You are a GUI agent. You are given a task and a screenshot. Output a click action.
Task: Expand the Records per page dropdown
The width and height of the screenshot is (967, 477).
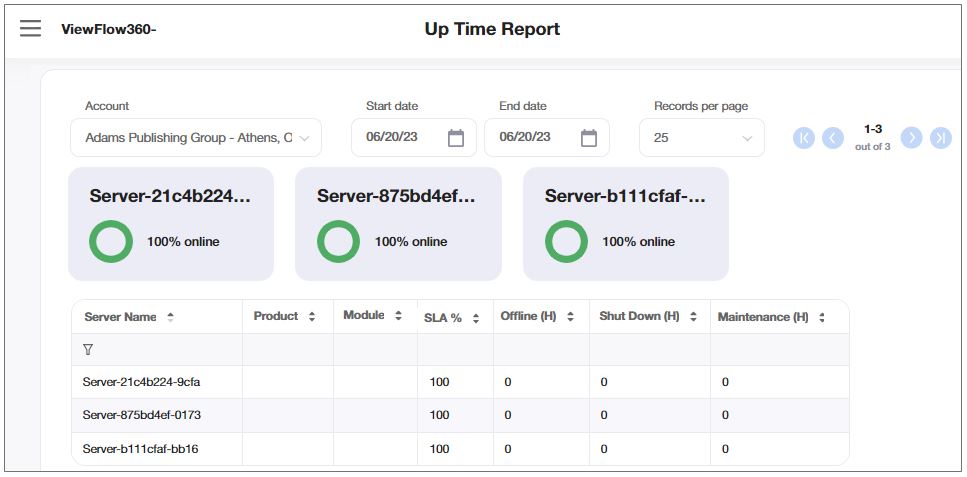click(x=701, y=138)
